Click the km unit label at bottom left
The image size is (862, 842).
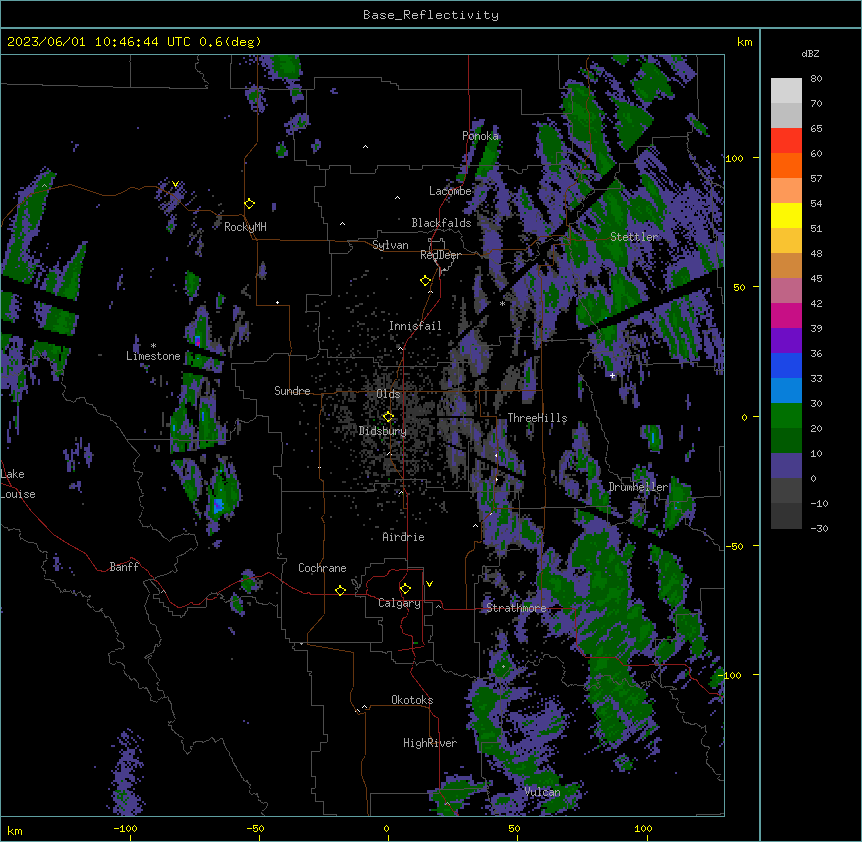[15, 830]
